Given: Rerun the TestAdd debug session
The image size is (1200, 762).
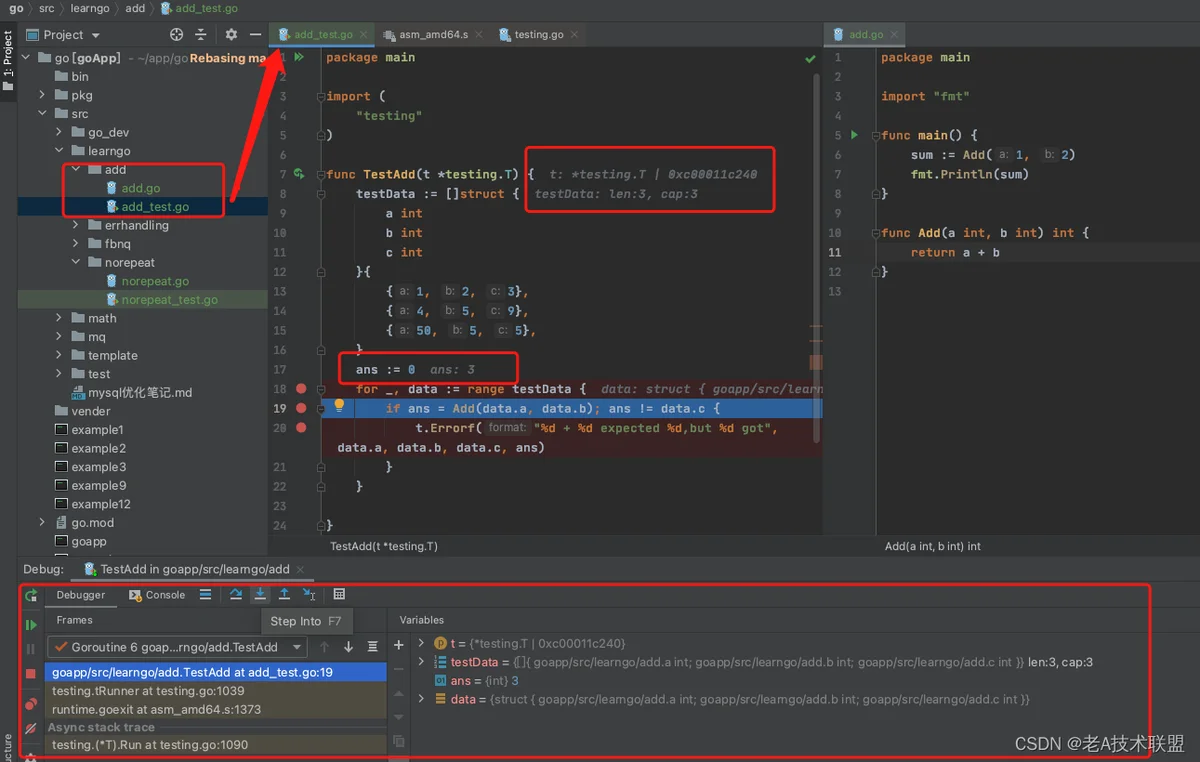Looking at the screenshot, I should (31, 595).
